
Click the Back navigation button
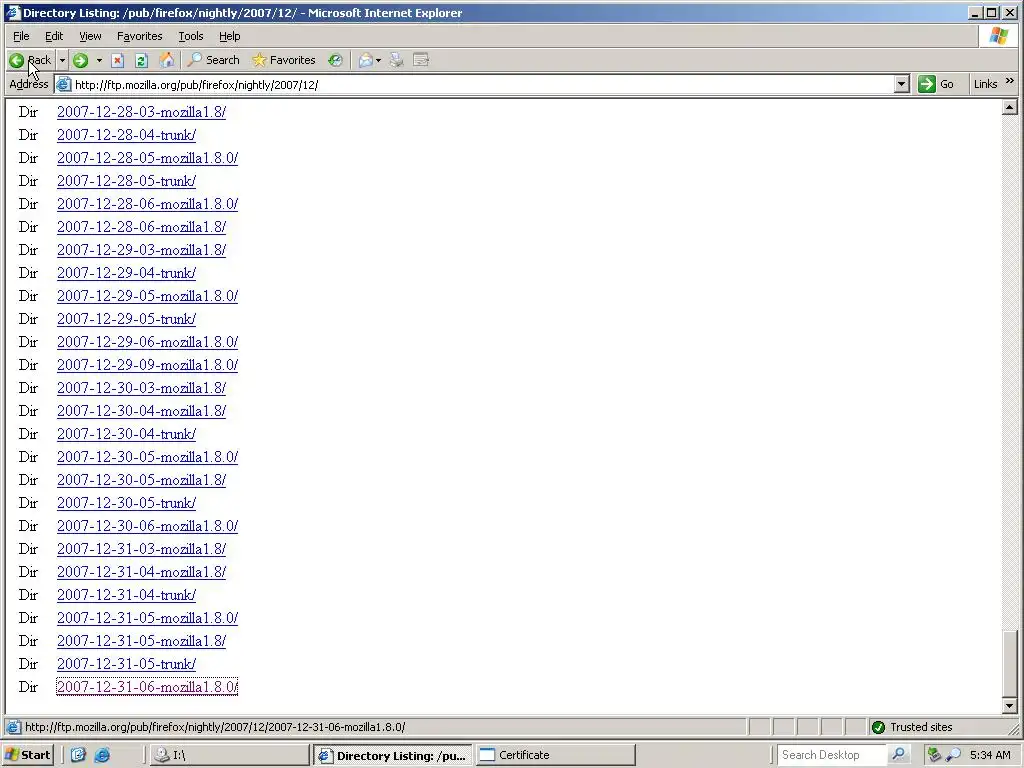[x=30, y=60]
